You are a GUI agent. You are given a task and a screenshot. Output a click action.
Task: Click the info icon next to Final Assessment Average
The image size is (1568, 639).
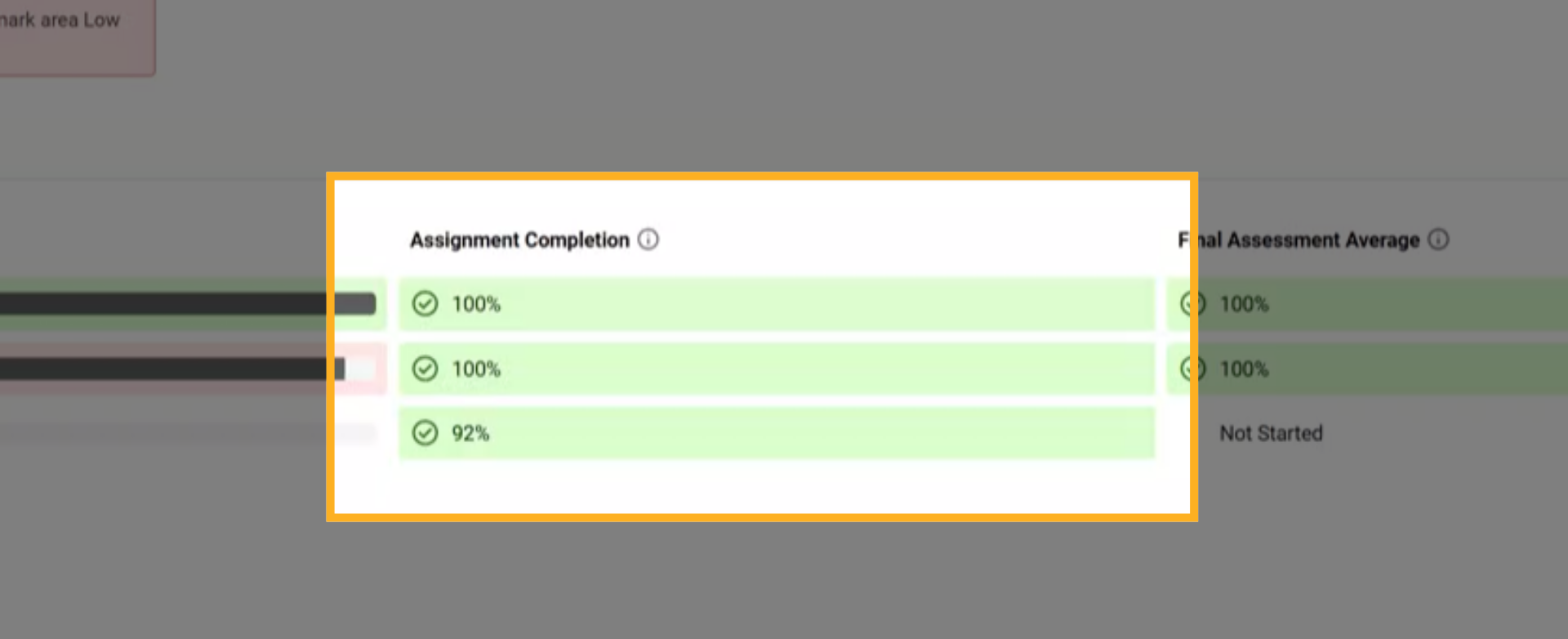click(1440, 239)
